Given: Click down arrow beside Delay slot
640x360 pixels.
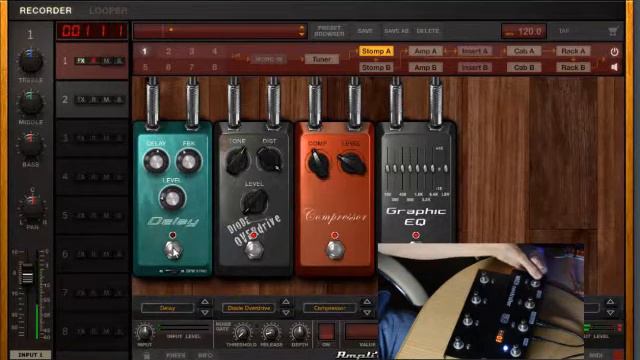Looking at the screenshot, I should click(x=205, y=313).
